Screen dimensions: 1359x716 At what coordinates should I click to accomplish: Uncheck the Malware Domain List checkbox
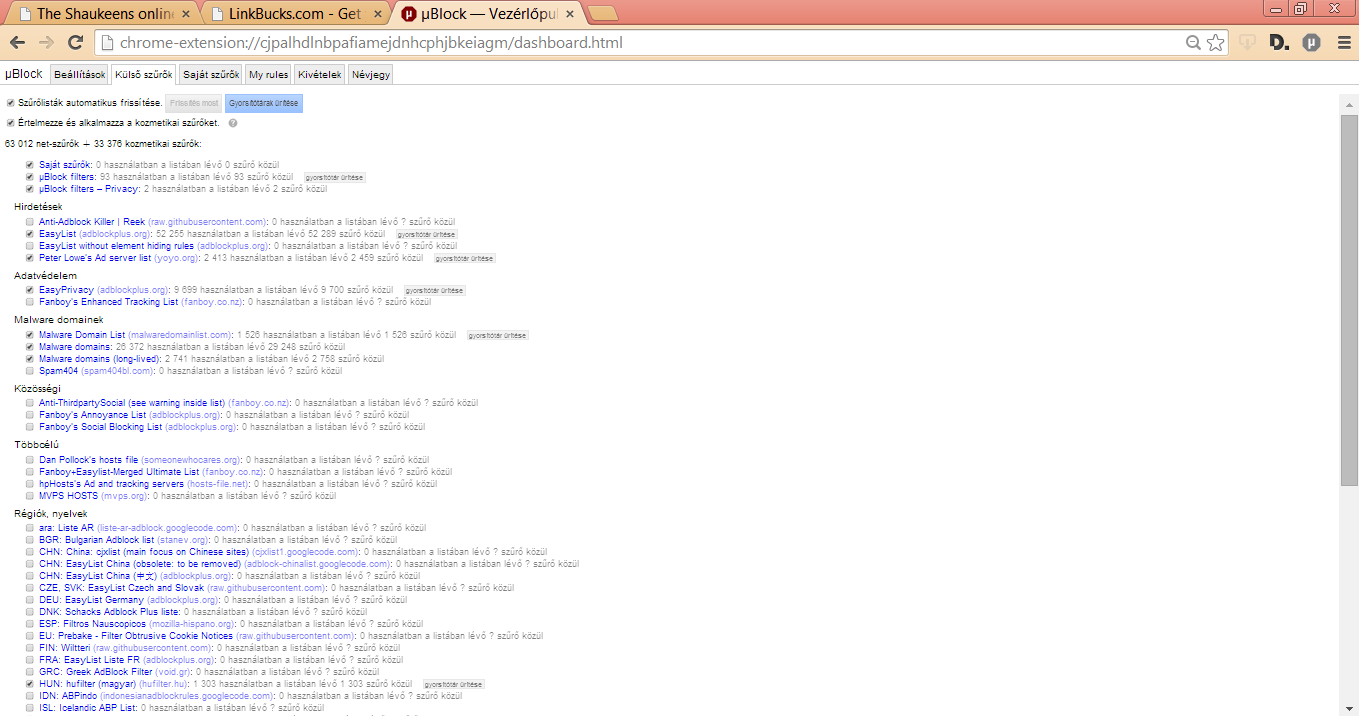click(30, 335)
